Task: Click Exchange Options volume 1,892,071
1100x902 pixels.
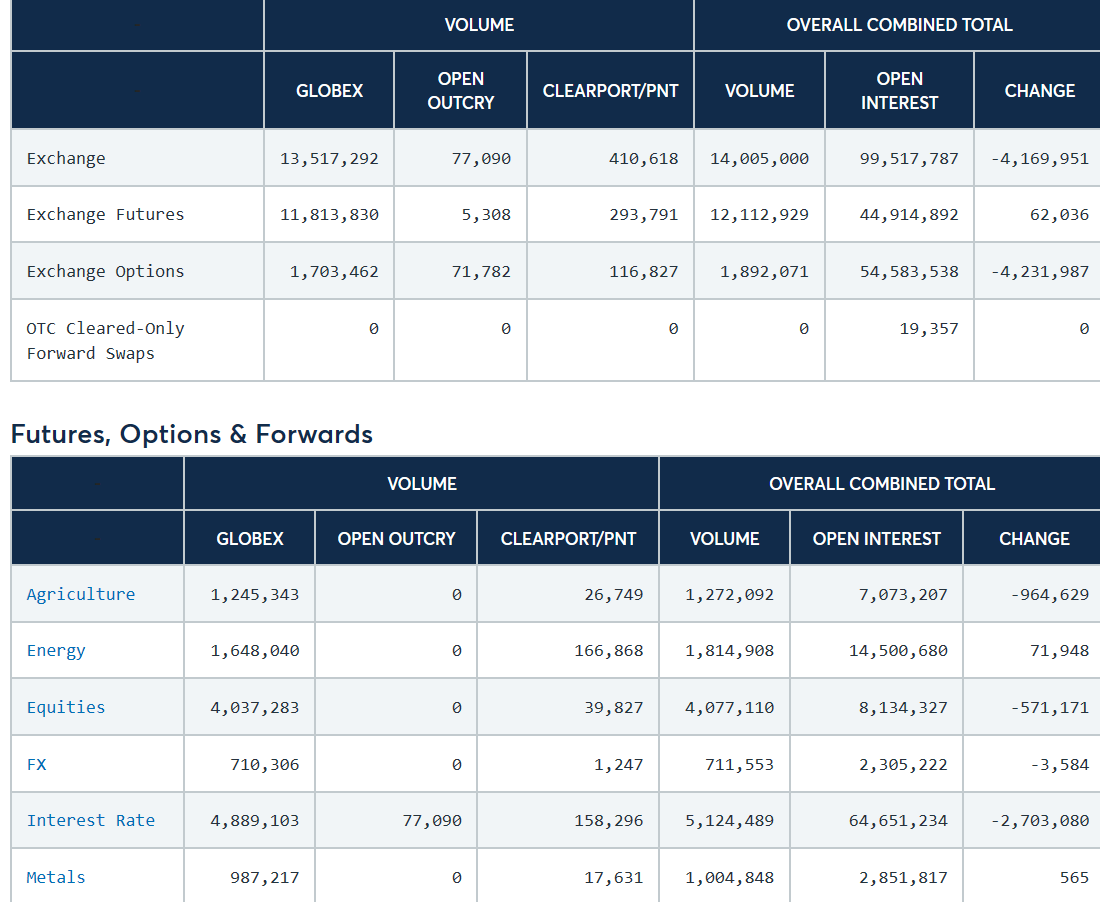Action: (x=764, y=271)
